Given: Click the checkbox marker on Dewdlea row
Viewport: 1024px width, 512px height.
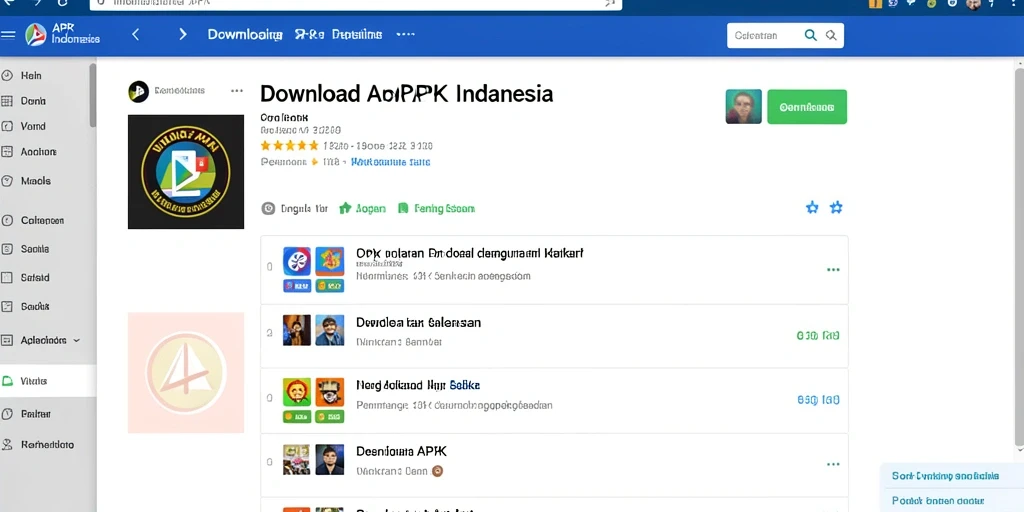Looking at the screenshot, I should pyautogui.click(x=269, y=333).
